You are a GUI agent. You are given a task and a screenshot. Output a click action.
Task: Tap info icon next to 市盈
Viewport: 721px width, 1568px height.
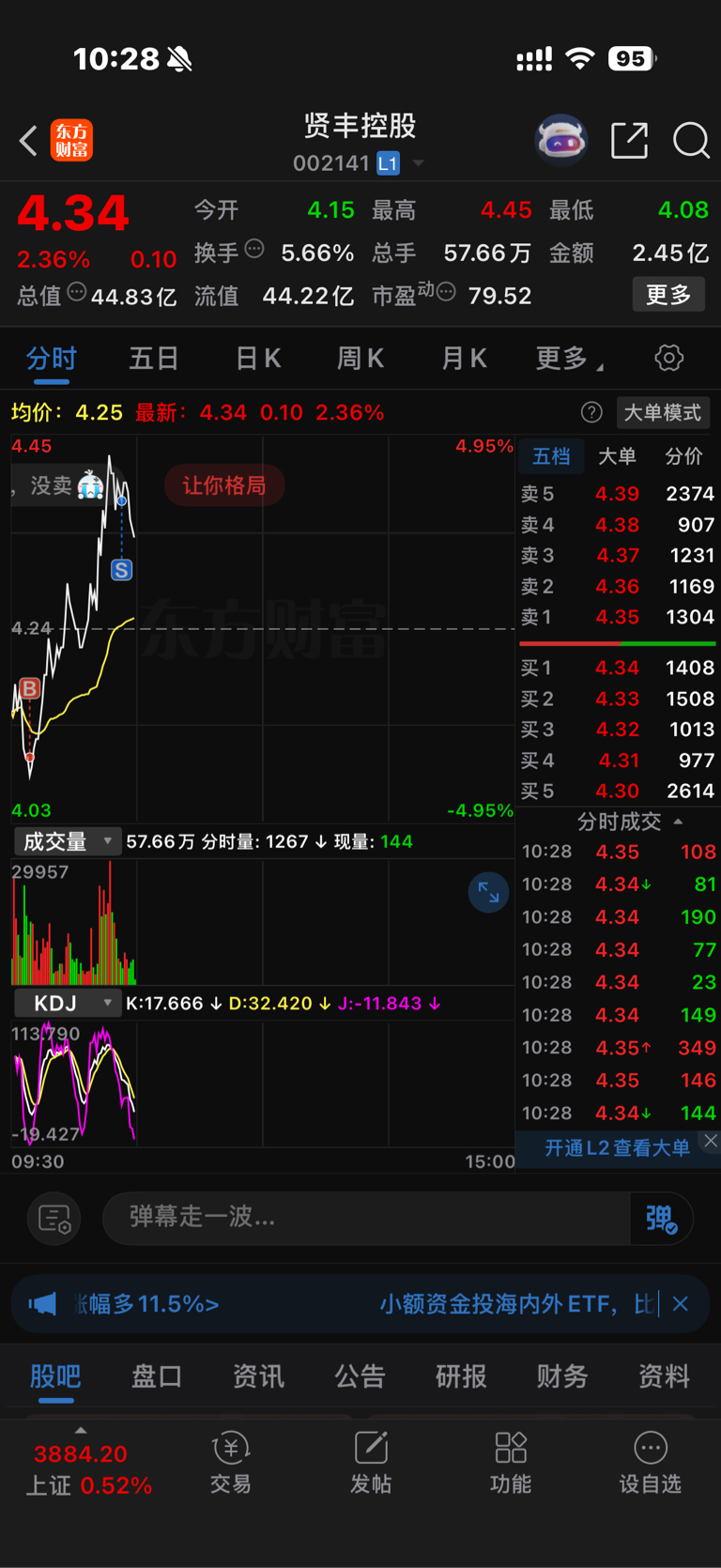click(x=447, y=292)
